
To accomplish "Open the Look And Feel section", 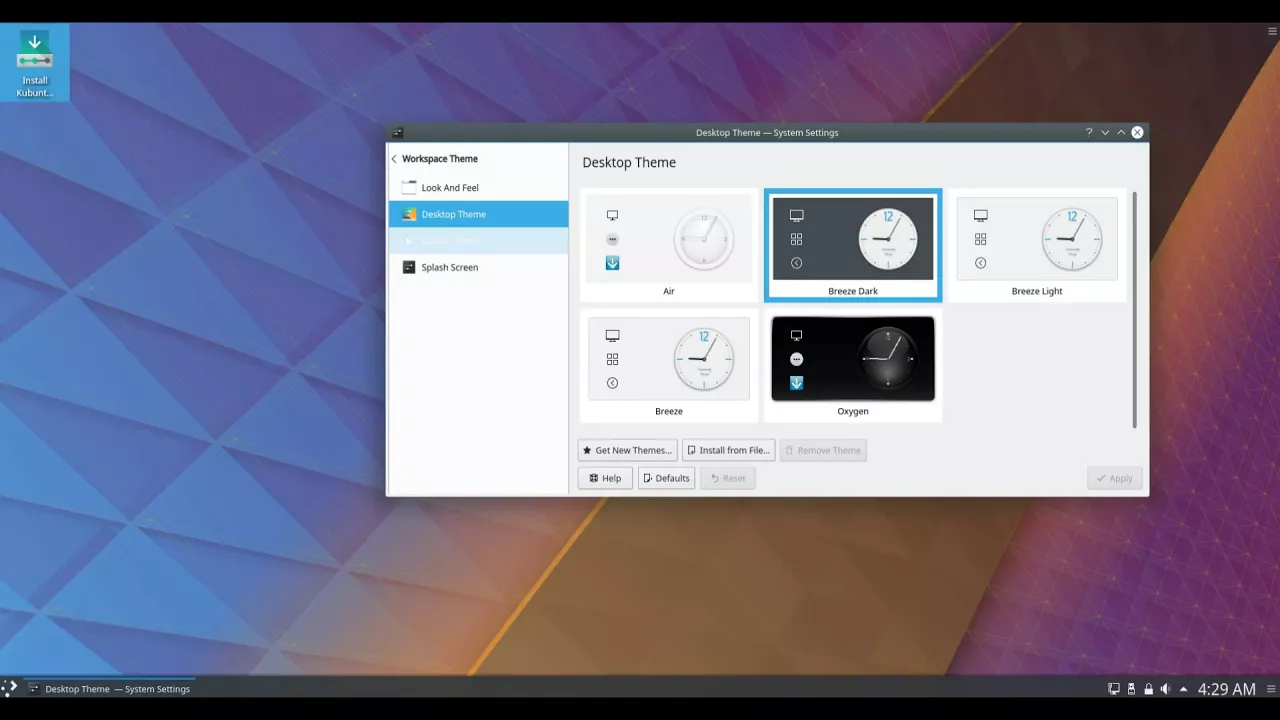I will (x=478, y=187).
